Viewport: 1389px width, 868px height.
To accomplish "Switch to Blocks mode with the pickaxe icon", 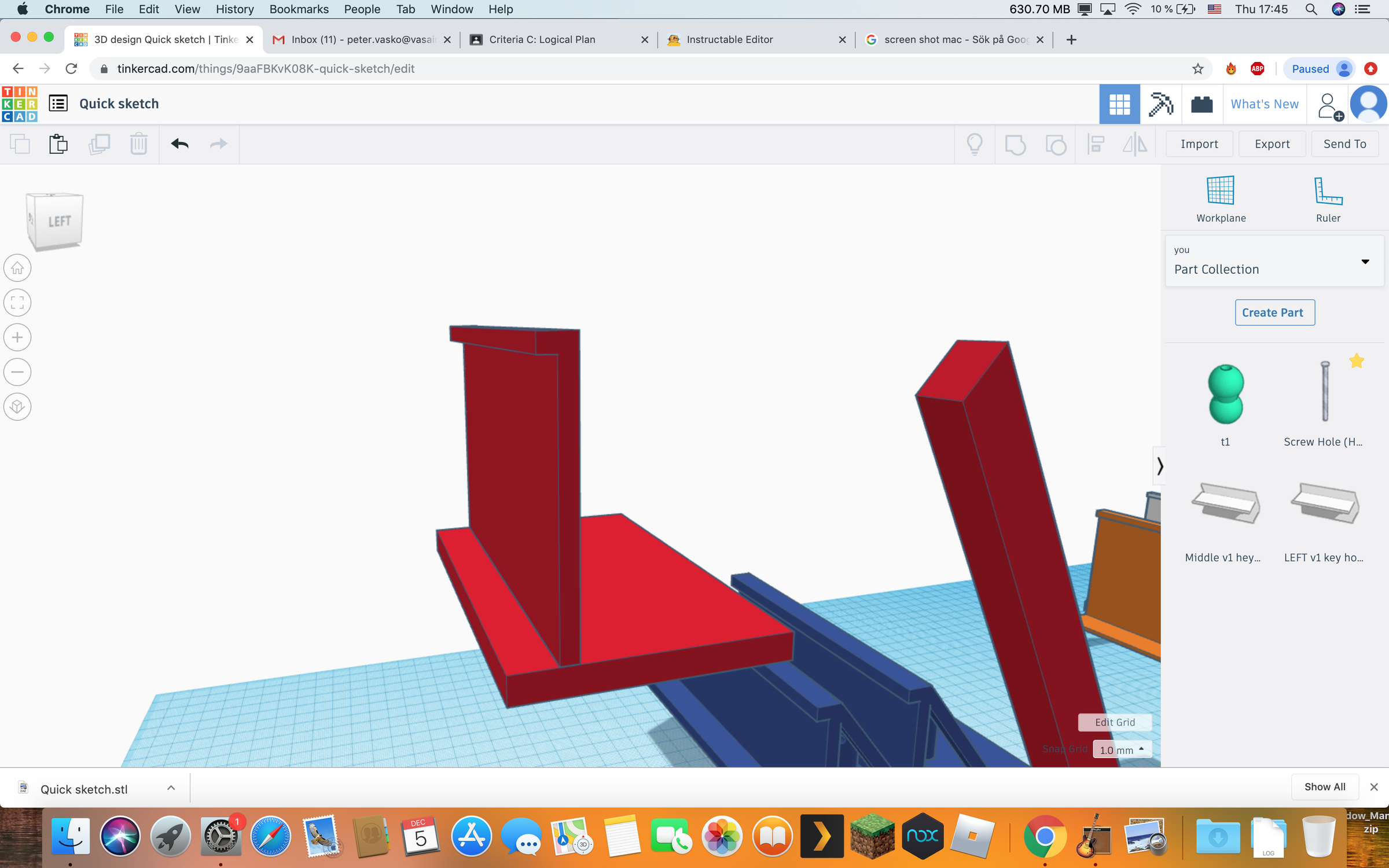I will tap(1160, 104).
